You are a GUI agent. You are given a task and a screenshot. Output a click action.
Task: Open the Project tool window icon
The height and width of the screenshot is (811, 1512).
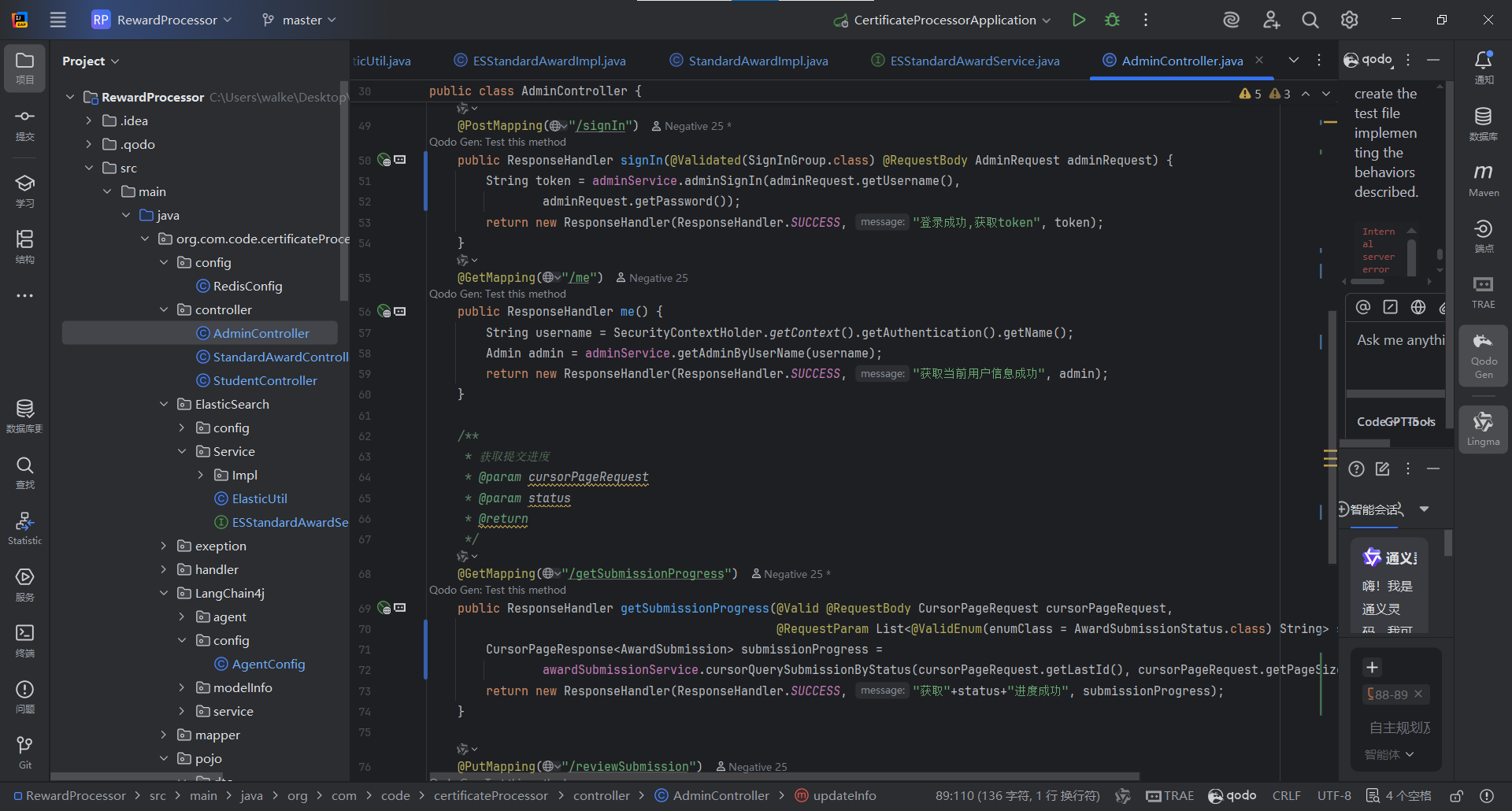click(x=24, y=68)
